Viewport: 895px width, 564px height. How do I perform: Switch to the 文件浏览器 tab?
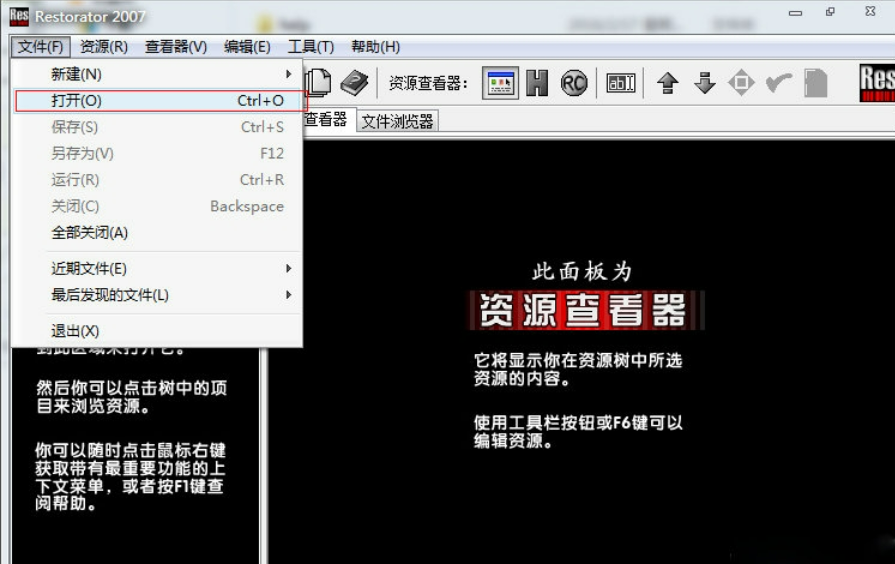point(397,121)
